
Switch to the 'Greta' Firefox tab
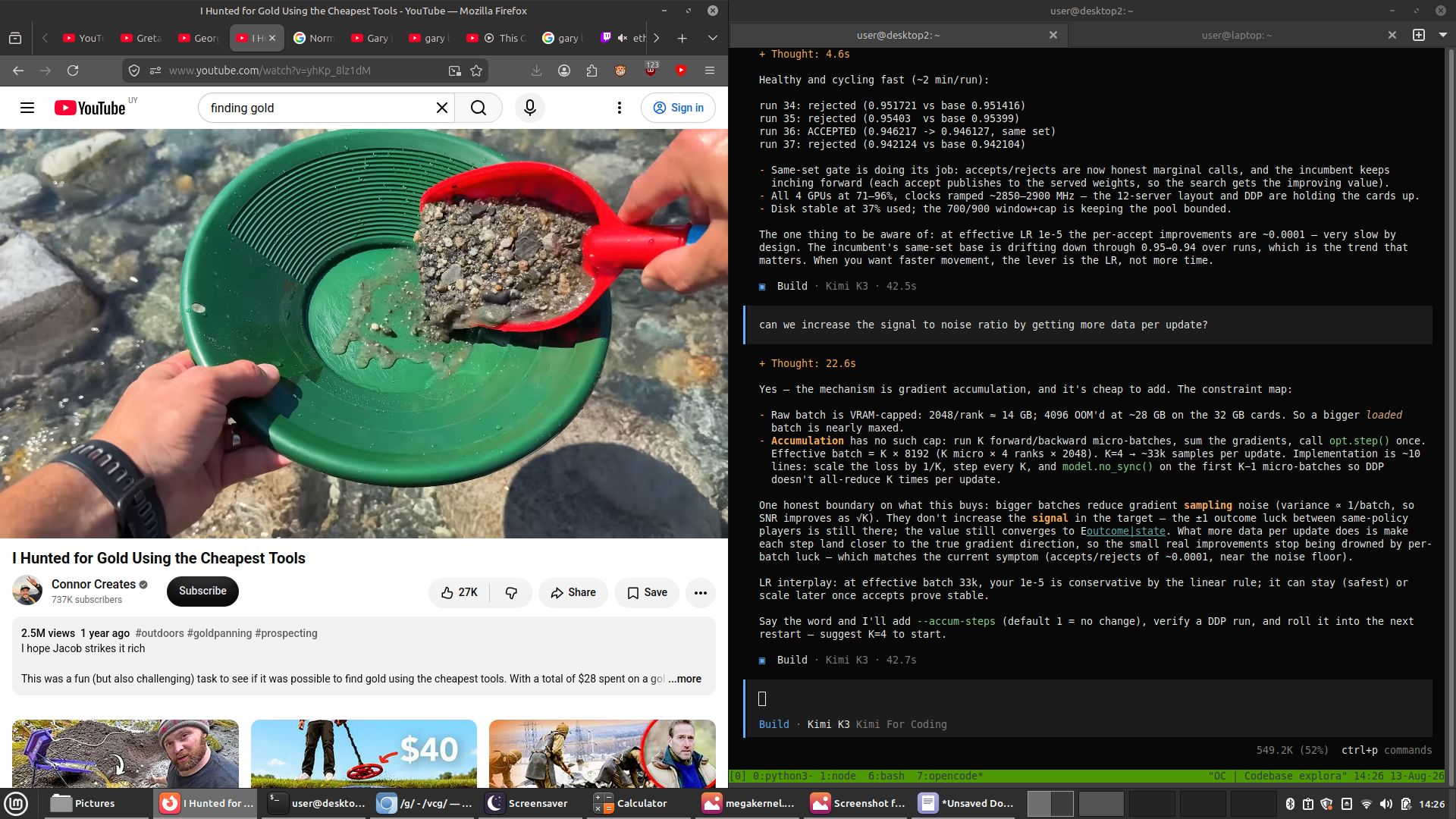pos(142,38)
